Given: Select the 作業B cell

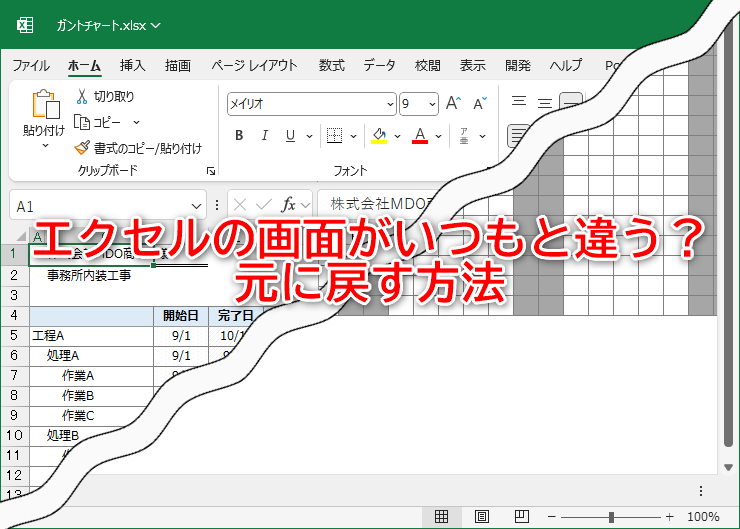Looking at the screenshot, I should [92, 395].
